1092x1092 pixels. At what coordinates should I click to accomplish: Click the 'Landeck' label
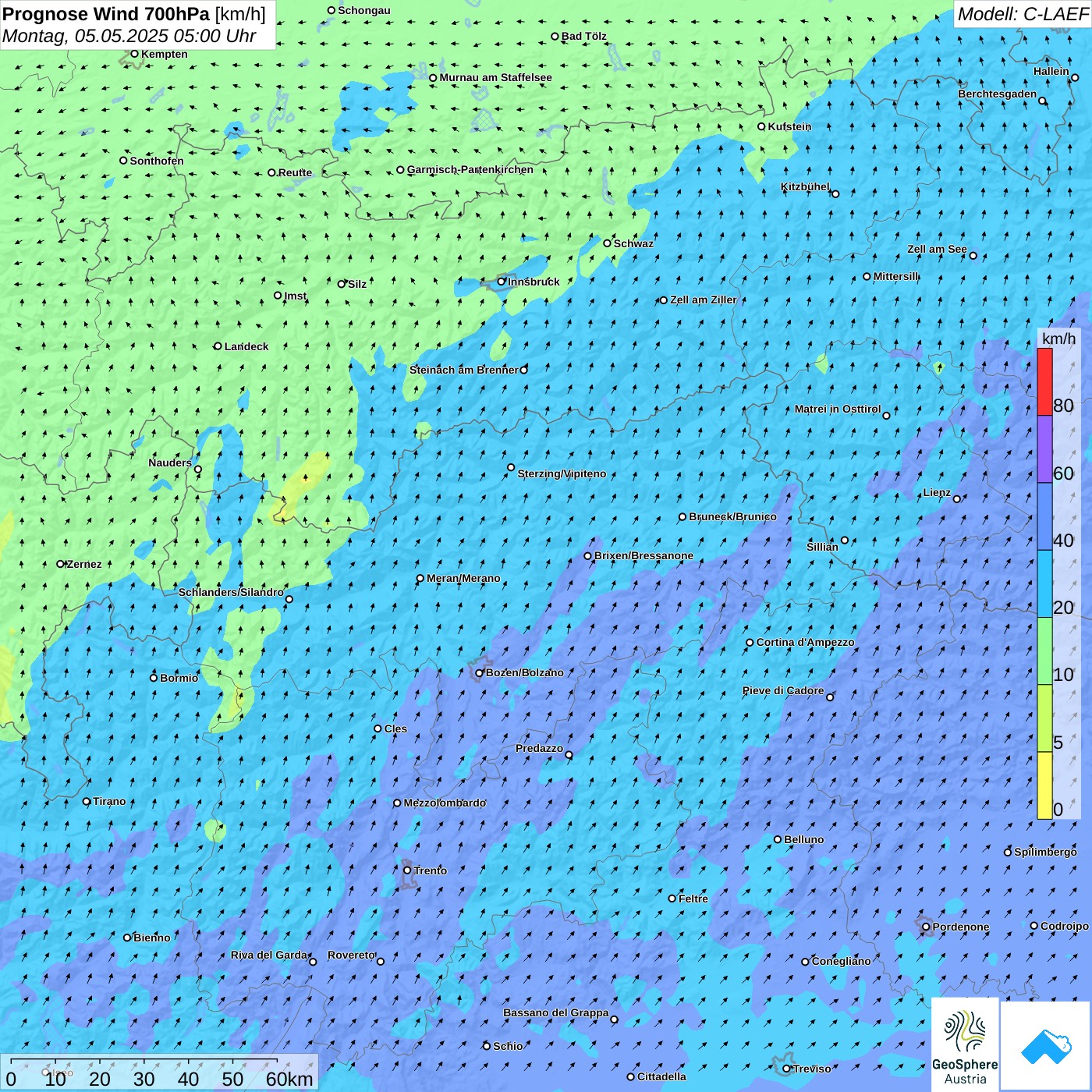pyautogui.click(x=246, y=346)
